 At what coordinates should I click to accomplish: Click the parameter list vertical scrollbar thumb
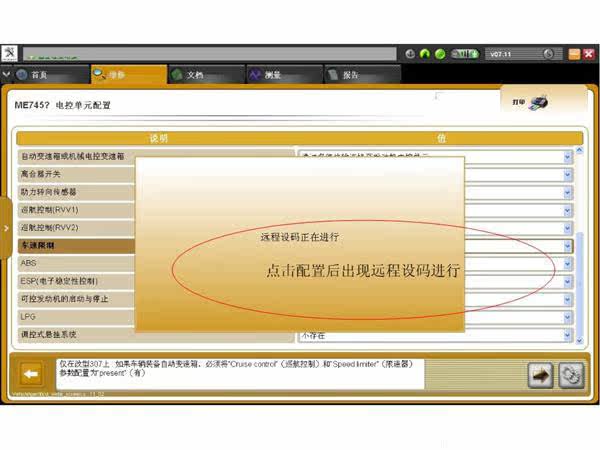pyautogui.click(x=579, y=283)
